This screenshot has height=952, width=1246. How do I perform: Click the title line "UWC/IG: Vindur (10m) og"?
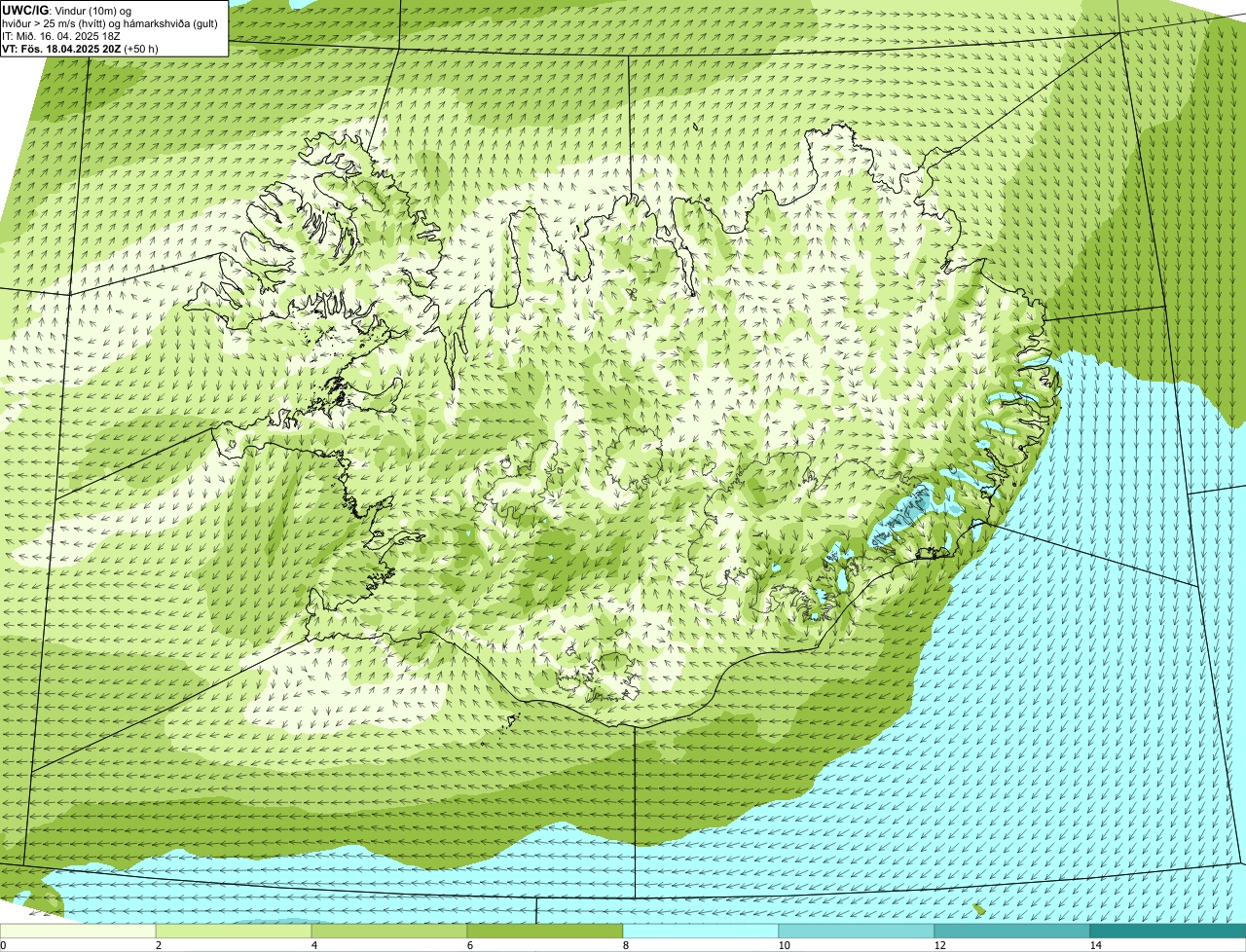(x=67, y=10)
